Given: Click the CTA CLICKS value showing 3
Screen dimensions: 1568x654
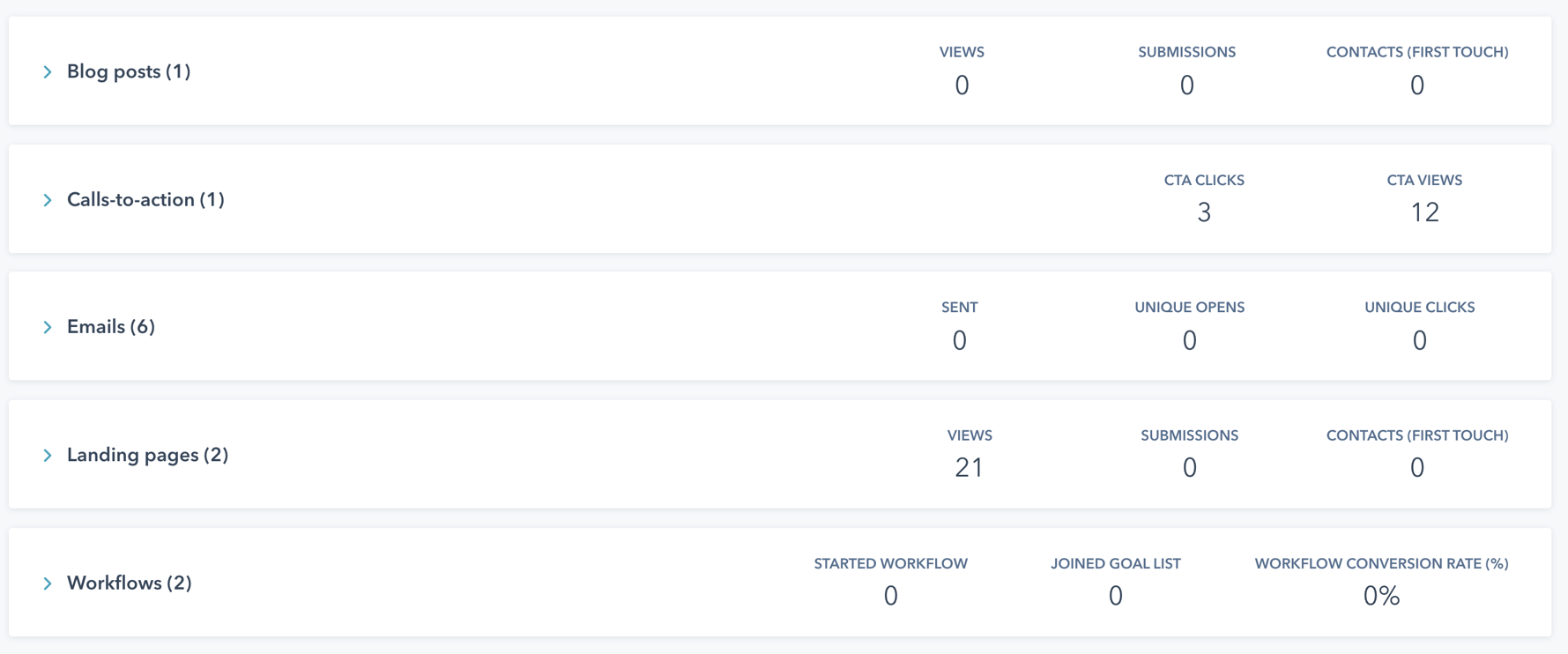Looking at the screenshot, I should 1206,212.
